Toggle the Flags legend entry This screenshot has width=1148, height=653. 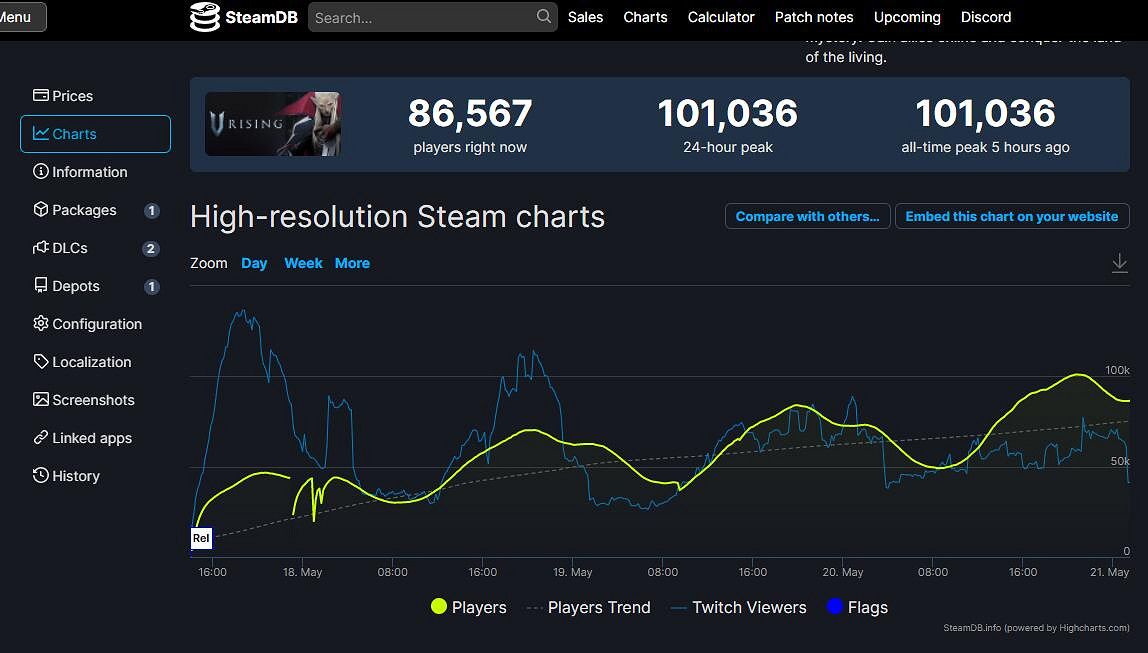pyautogui.click(x=858, y=607)
